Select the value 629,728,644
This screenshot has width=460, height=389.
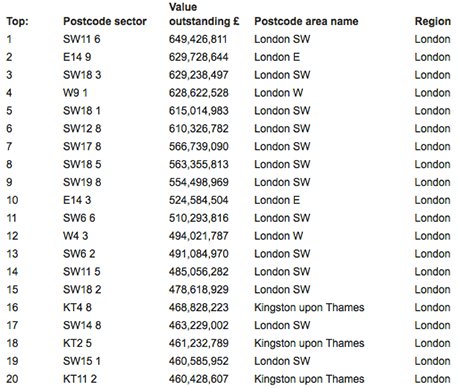click(x=198, y=57)
